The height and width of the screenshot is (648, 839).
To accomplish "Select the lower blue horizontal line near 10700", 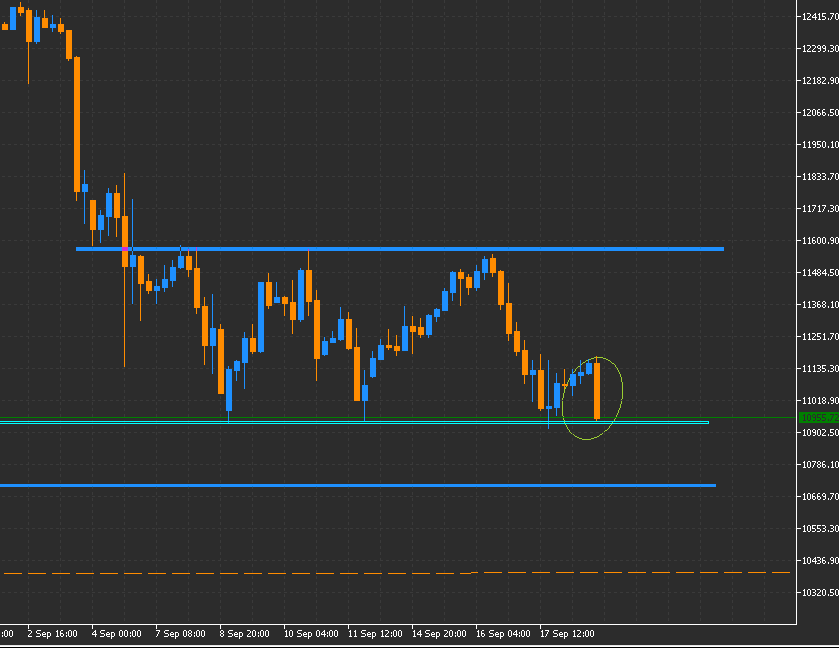I will click(x=358, y=485).
